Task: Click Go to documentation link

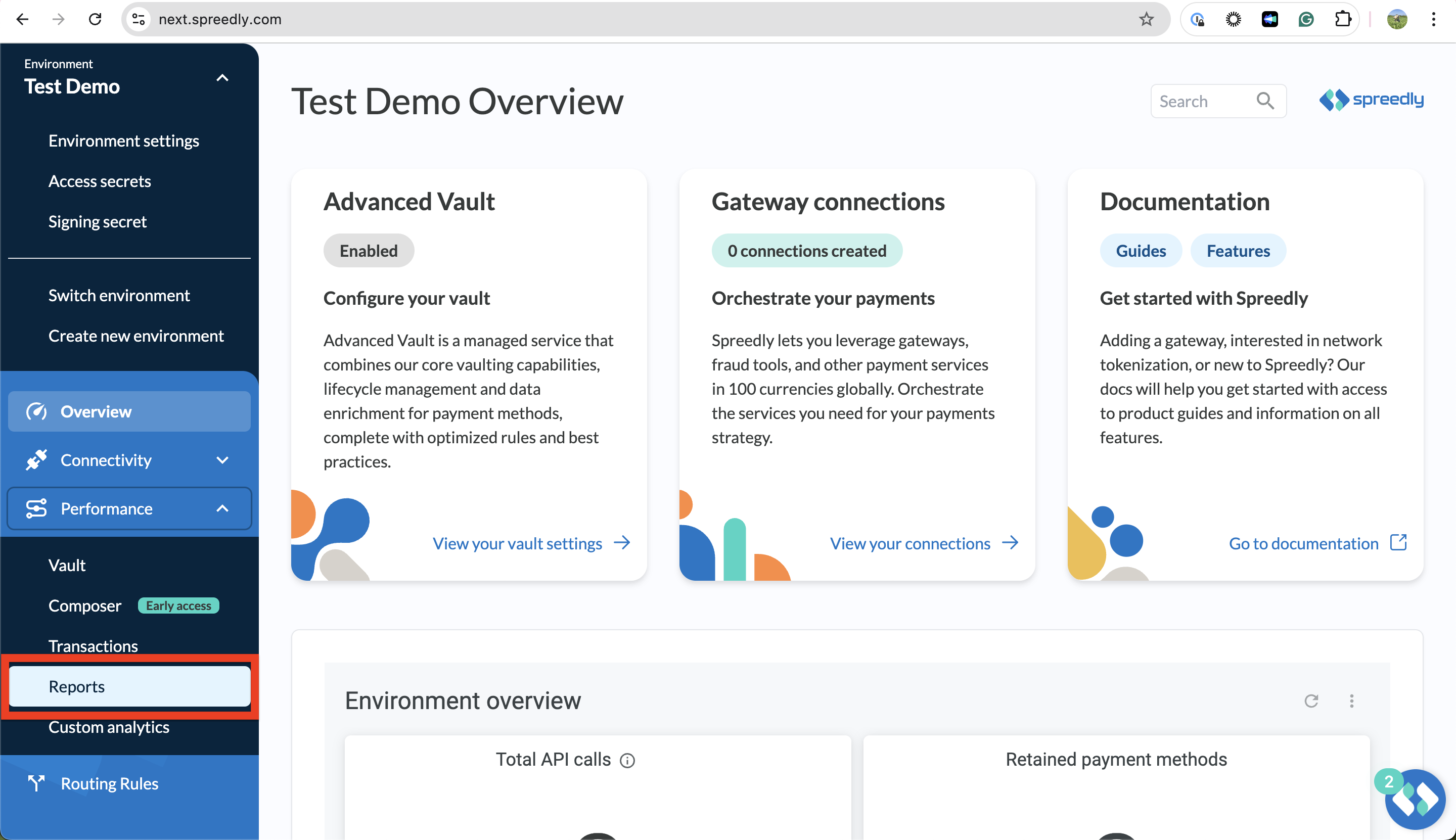Action: point(1303,543)
